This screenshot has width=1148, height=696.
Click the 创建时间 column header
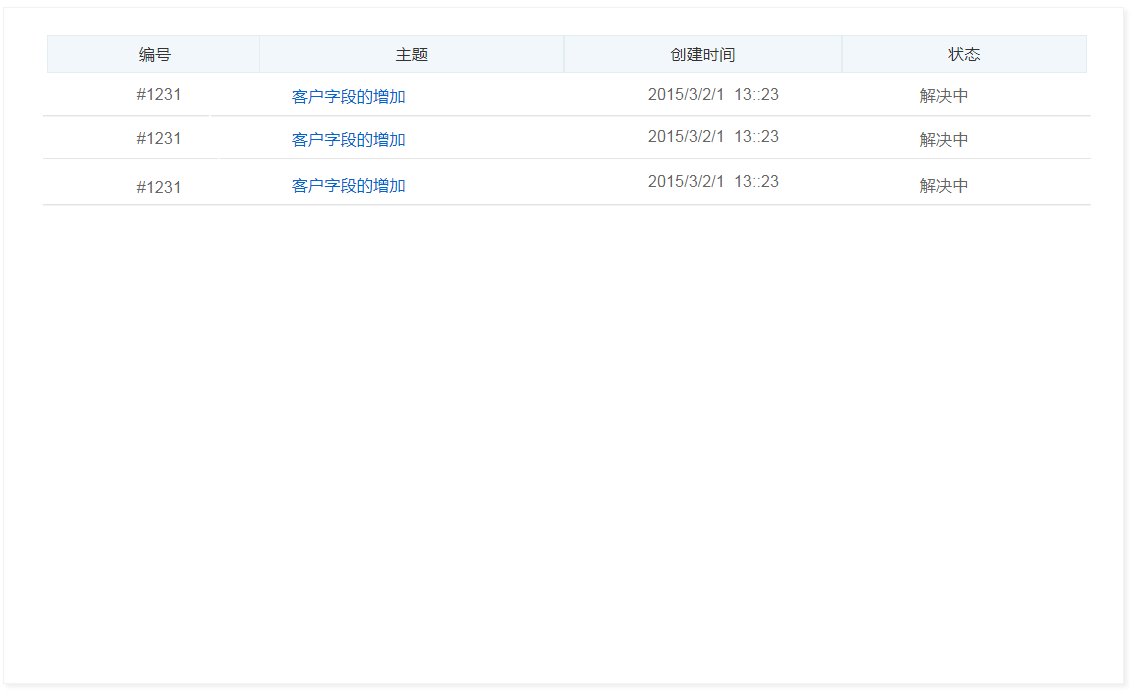pyautogui.click(x=702, y=54)
